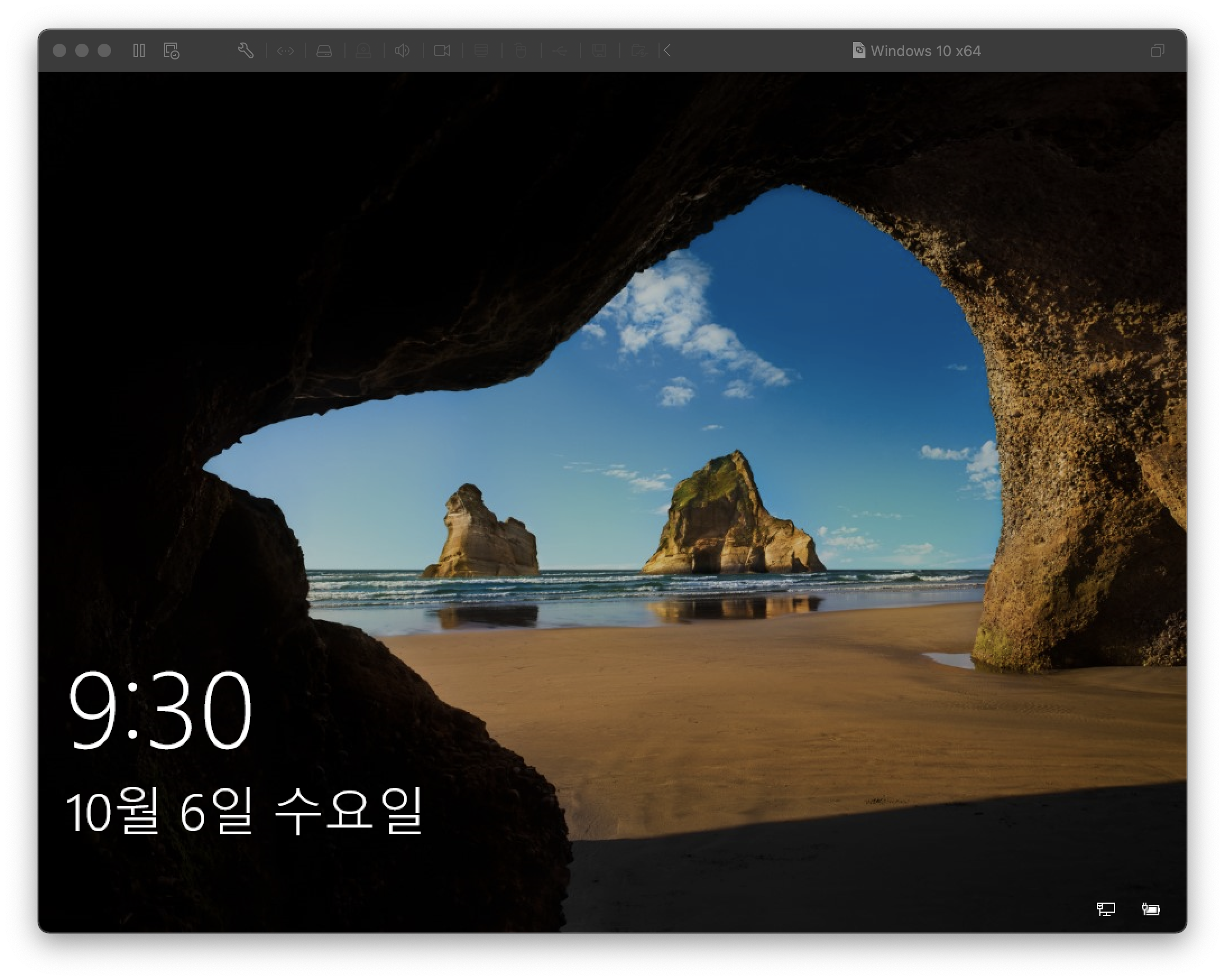Screen dimensions: 1225x980
Task: Click the shared folders icon
Action: pyautogui.click(x=639, y=51)
